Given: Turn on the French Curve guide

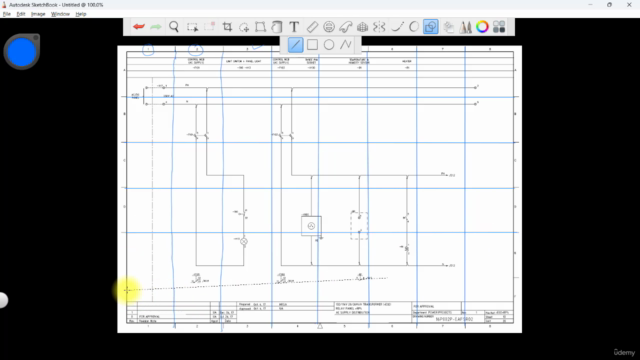Looking at the screenshot, I should [346, 27].
